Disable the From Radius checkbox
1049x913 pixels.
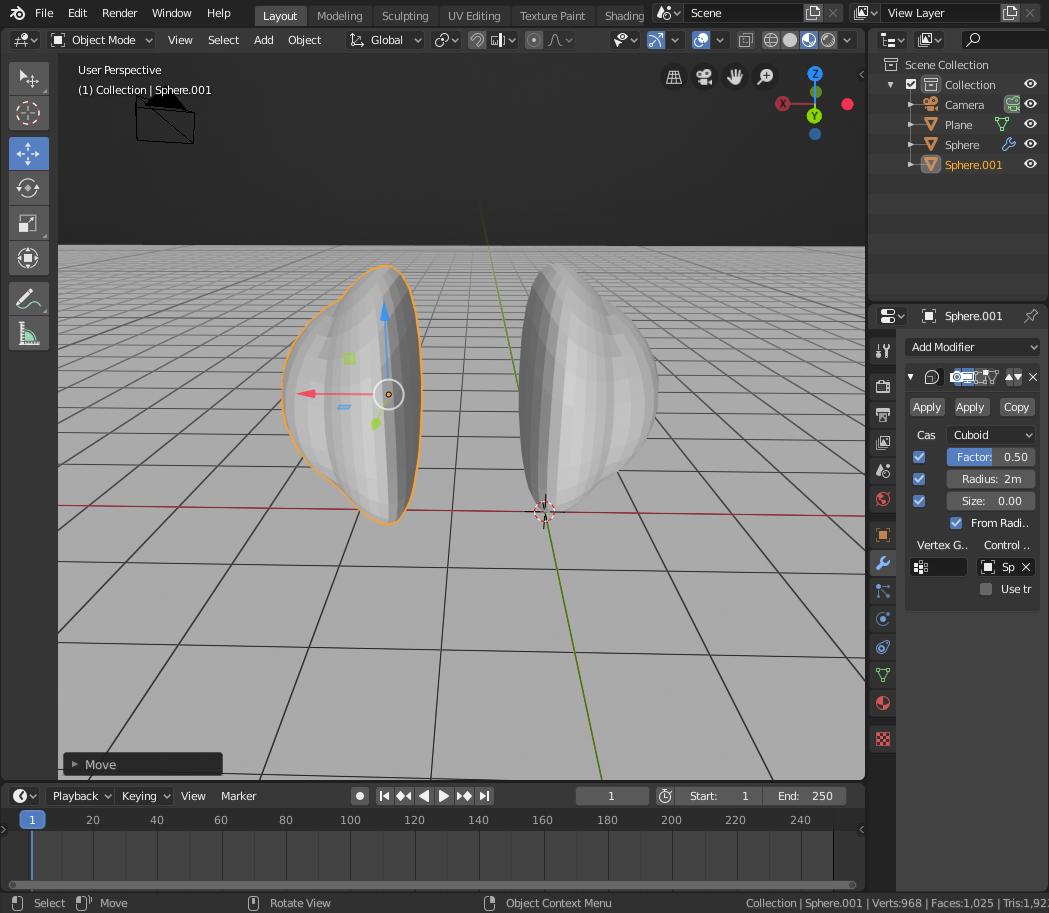(956, 523)
